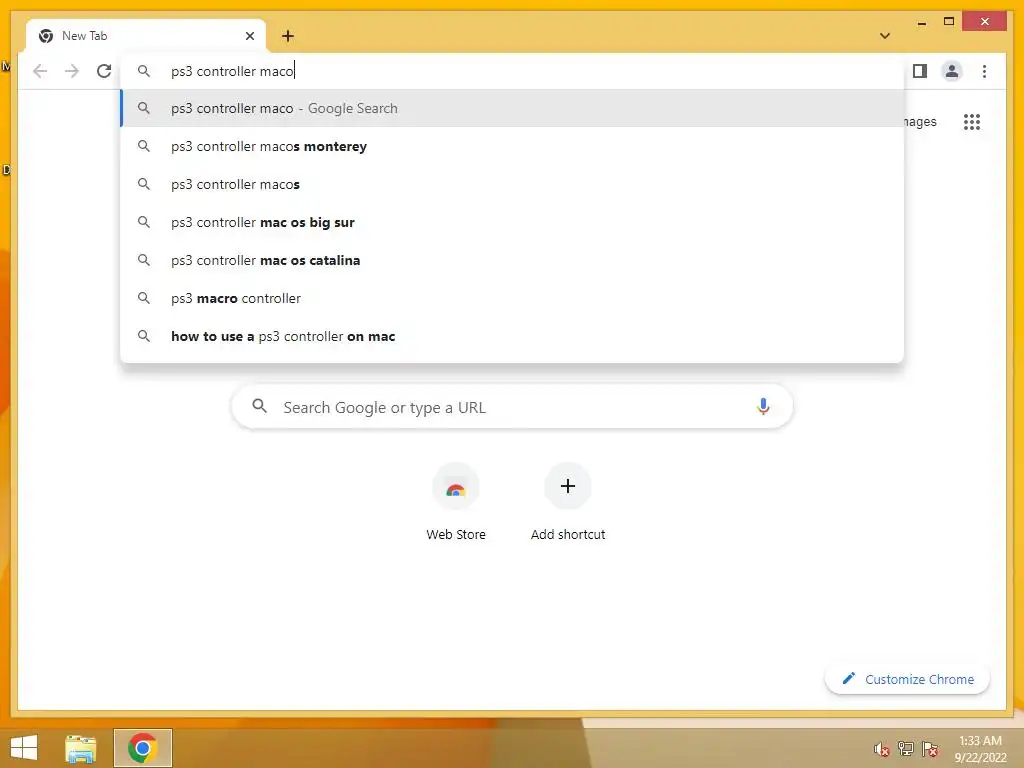Reload the page with the refresh icon
The image size is (1024, 768).
104,71
